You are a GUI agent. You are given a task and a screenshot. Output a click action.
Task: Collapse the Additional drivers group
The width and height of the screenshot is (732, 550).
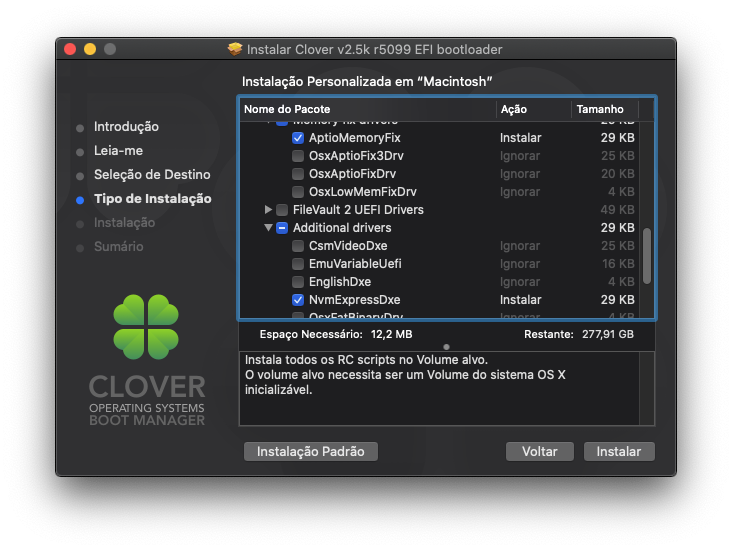pos(268,228)
